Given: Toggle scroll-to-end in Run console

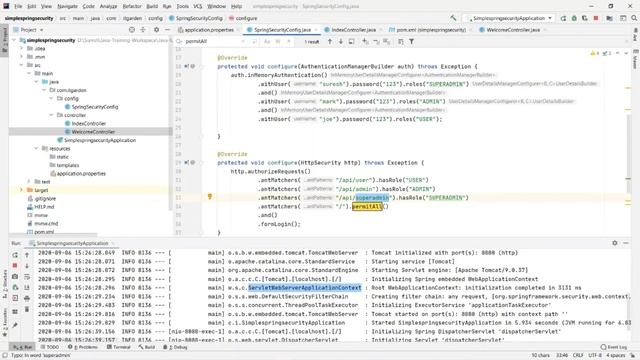Looking at the screenshot, I should pyautogui.click(x=27, y=287).
